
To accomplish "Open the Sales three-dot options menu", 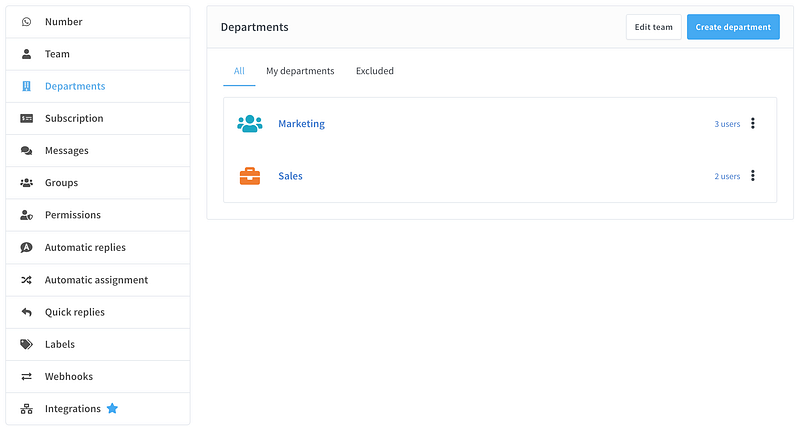I will (753, 176).
